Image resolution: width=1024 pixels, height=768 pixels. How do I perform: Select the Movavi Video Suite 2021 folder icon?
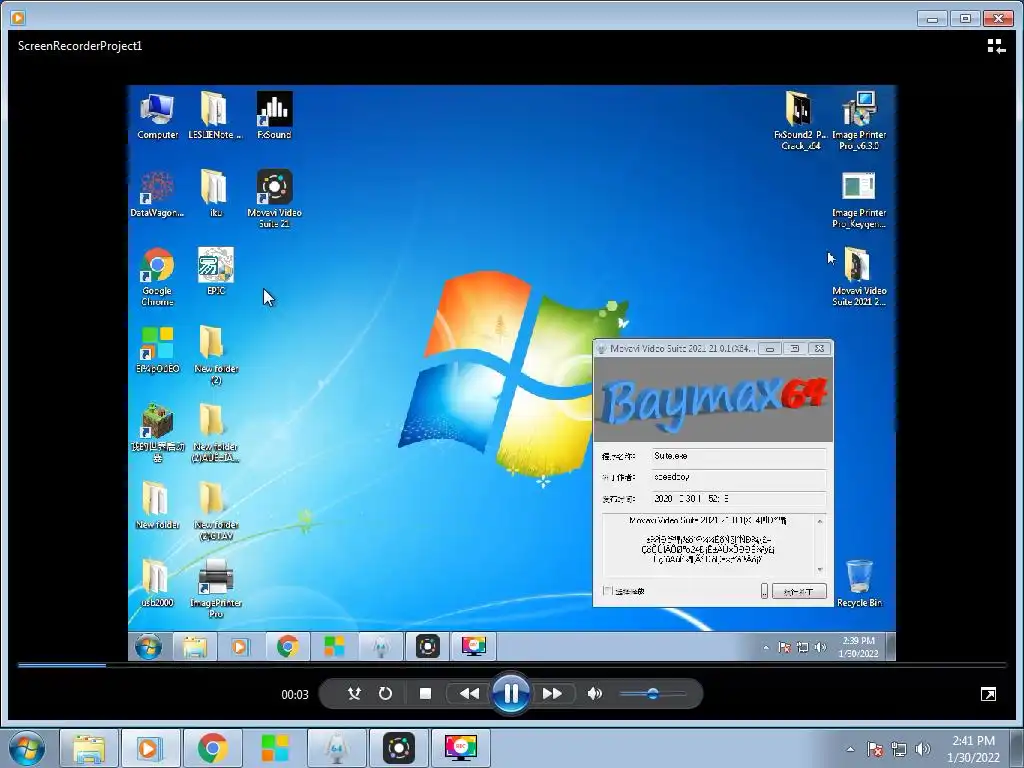[859, 277]
